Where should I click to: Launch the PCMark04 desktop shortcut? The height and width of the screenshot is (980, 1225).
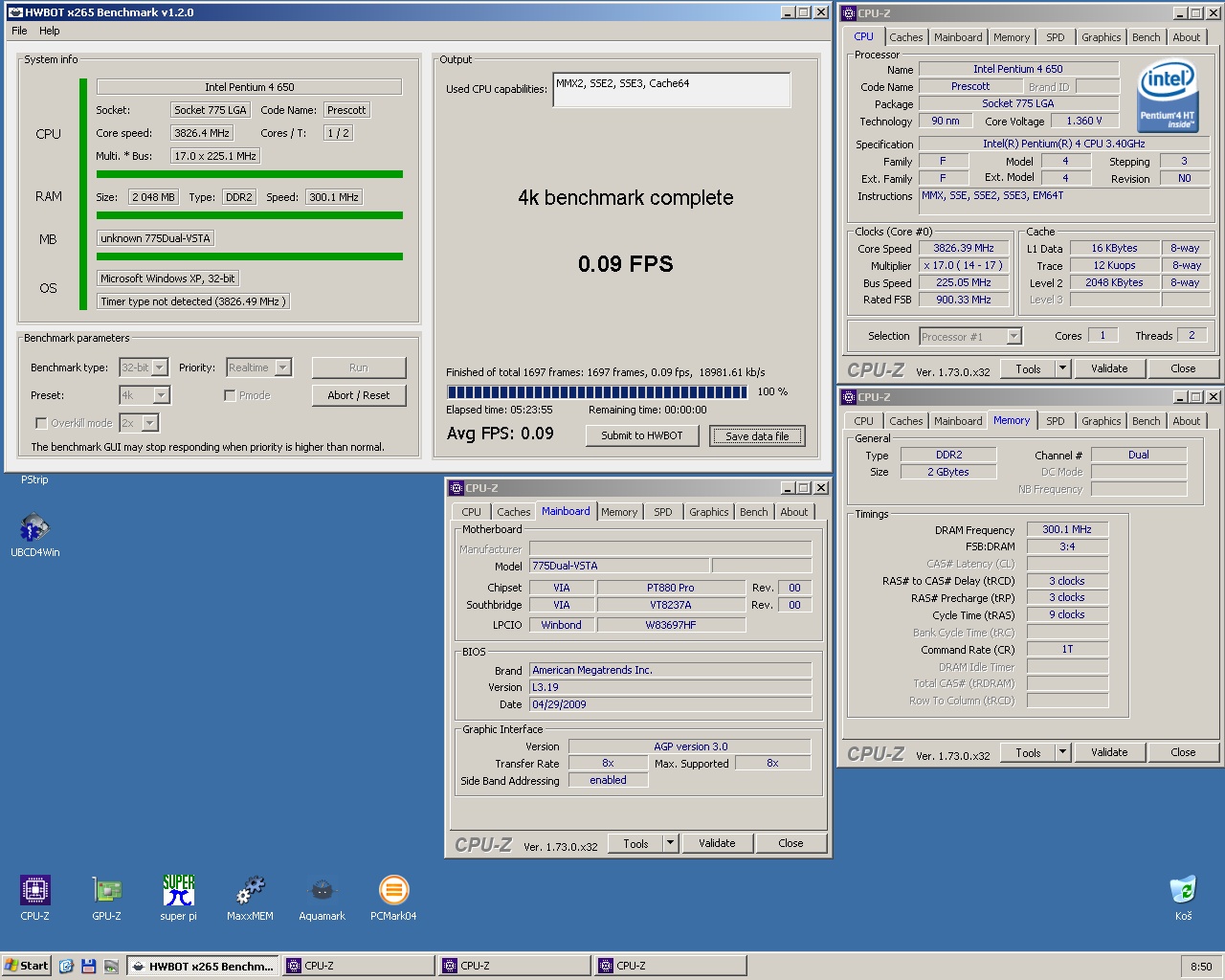click(x=393, y=898)
